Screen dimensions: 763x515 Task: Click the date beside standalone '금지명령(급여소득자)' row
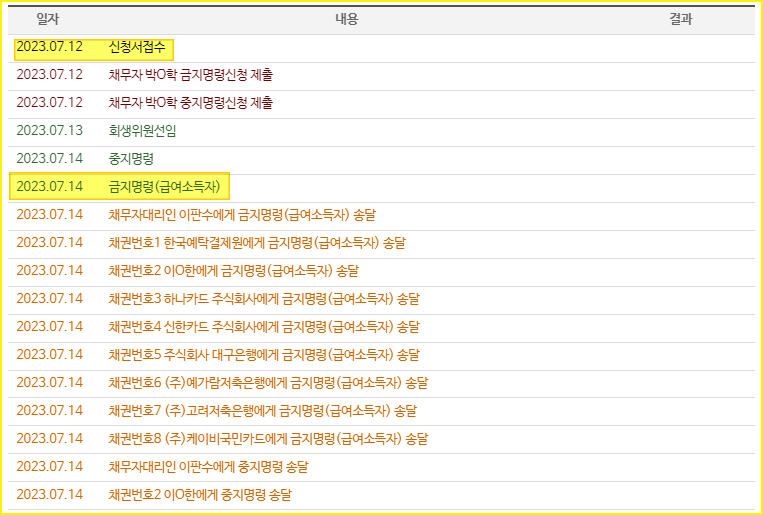point(50,187)
